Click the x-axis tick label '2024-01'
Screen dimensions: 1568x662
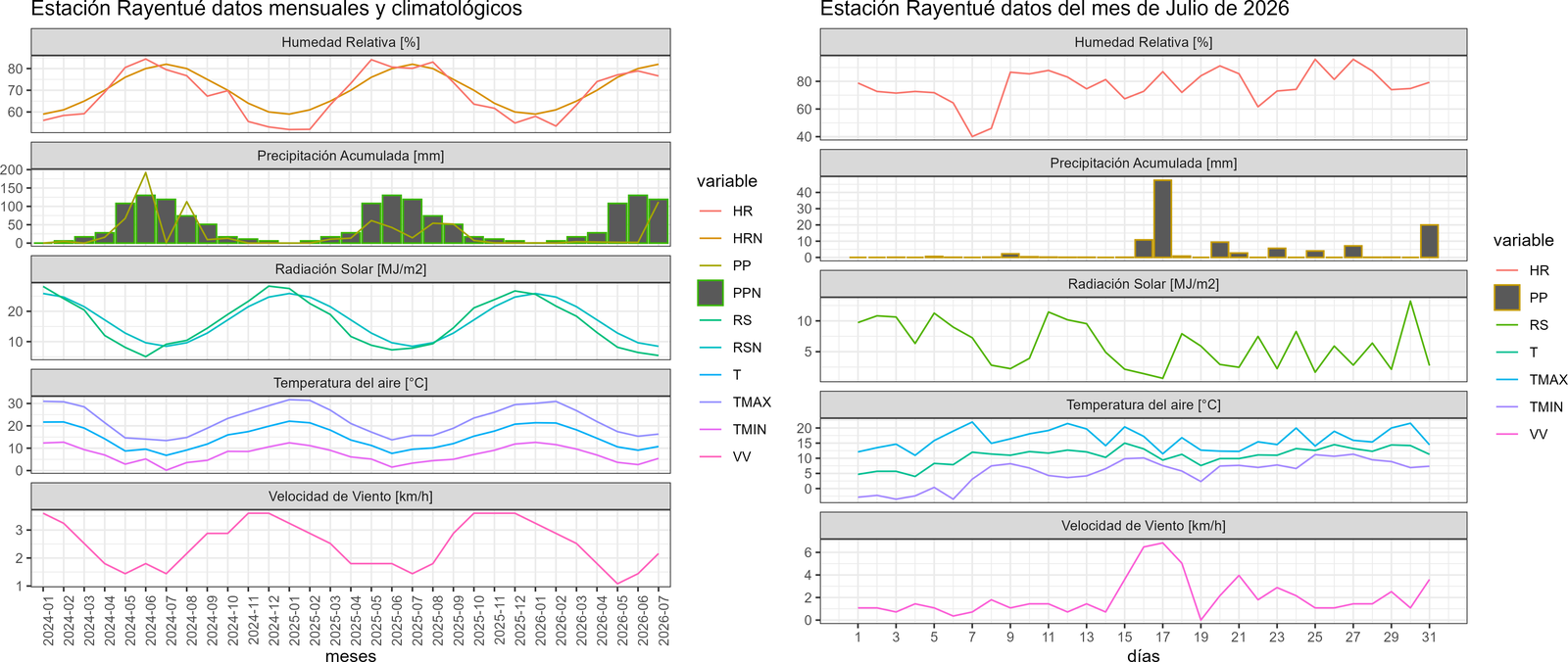click(x=49, y=619)
